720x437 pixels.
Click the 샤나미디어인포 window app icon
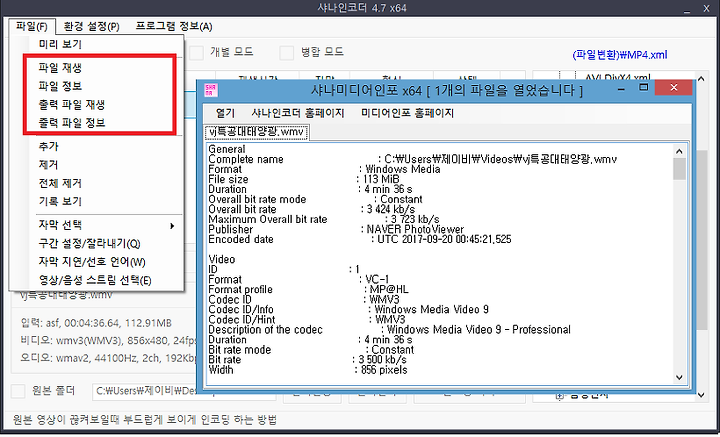[x=211, y=90]
